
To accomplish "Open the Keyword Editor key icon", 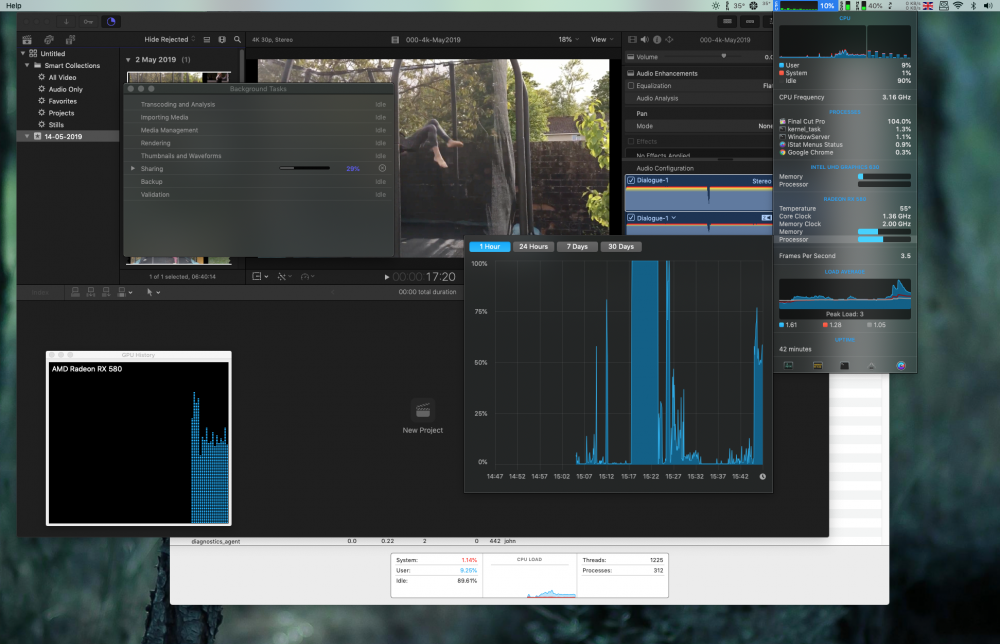I will (x=88, y=22).
